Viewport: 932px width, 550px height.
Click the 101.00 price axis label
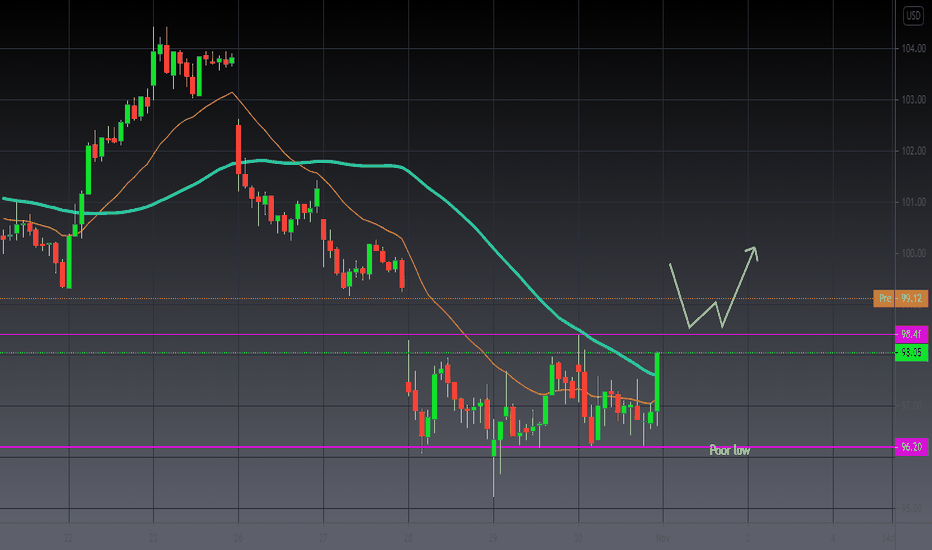[x=914, y=202]
